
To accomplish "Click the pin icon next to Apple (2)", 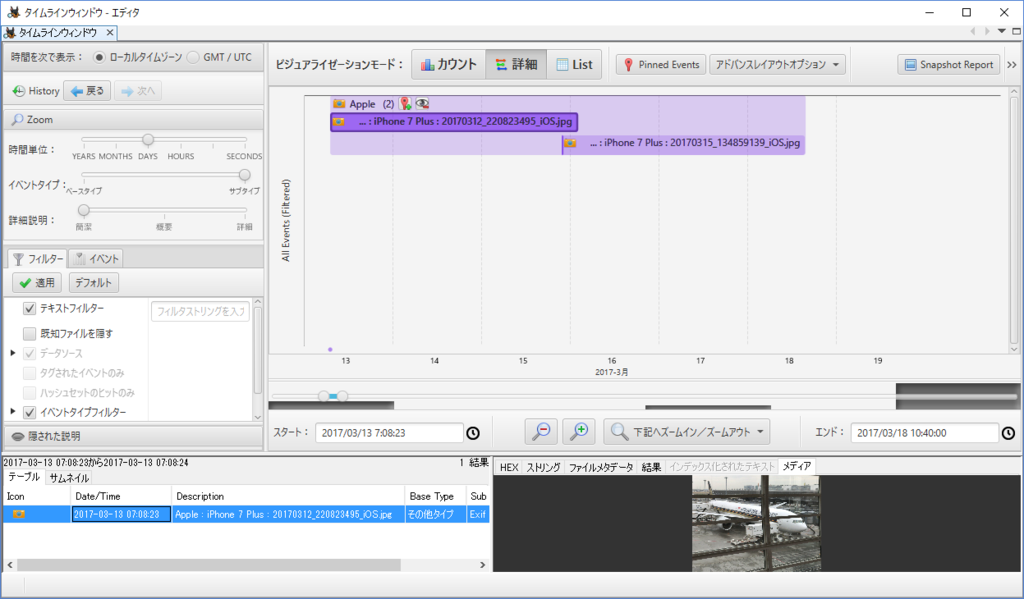I will coord(405,103).
